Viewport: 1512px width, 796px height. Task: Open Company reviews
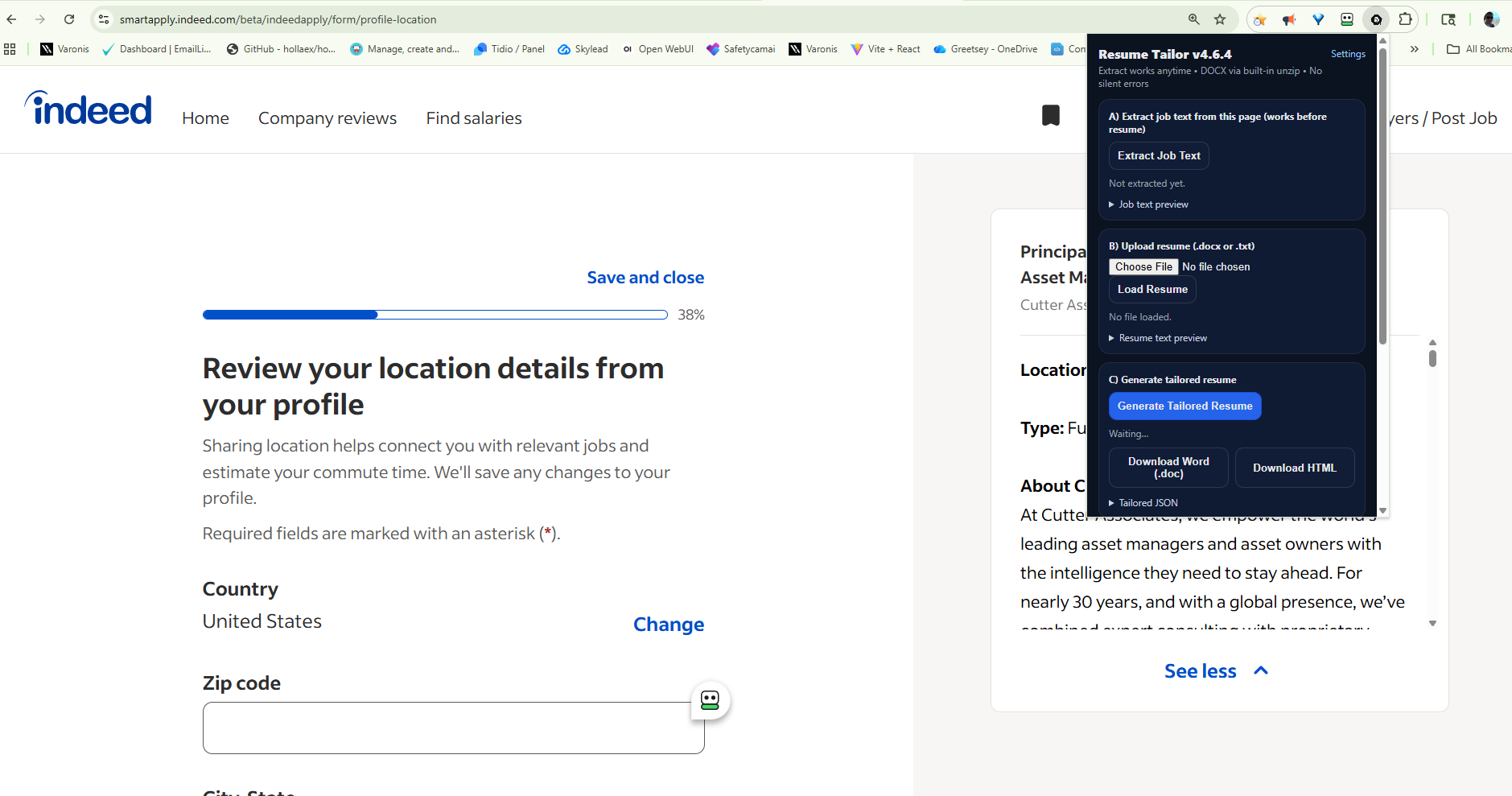(328, 118)
